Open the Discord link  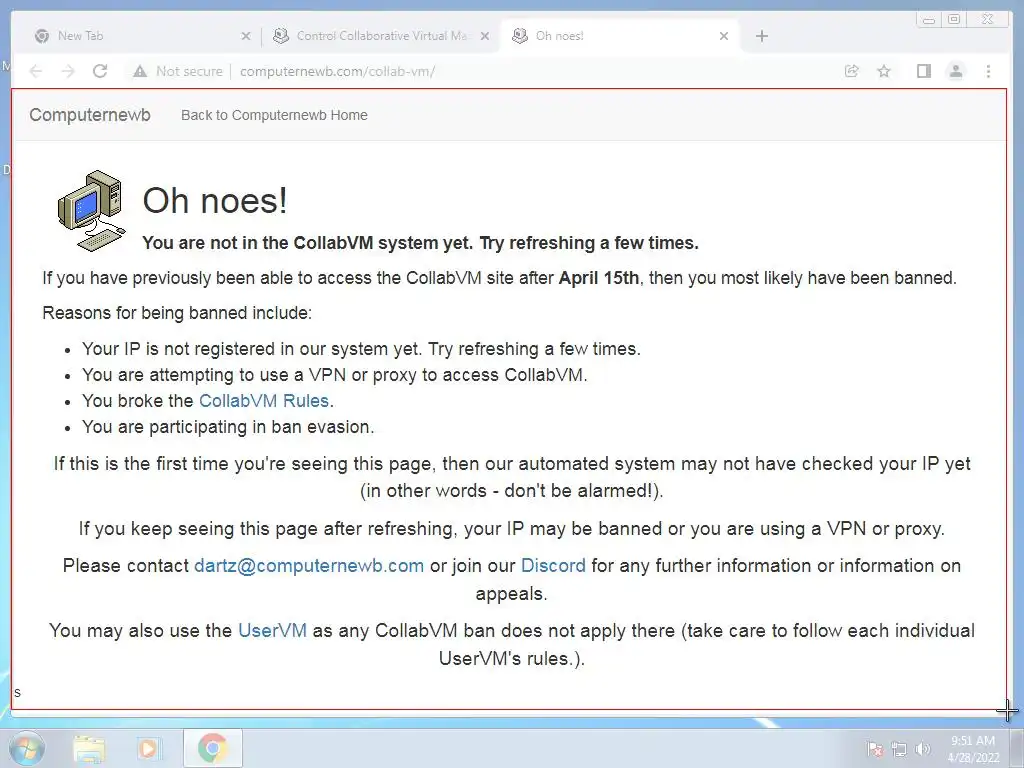[x=553, y=566]
